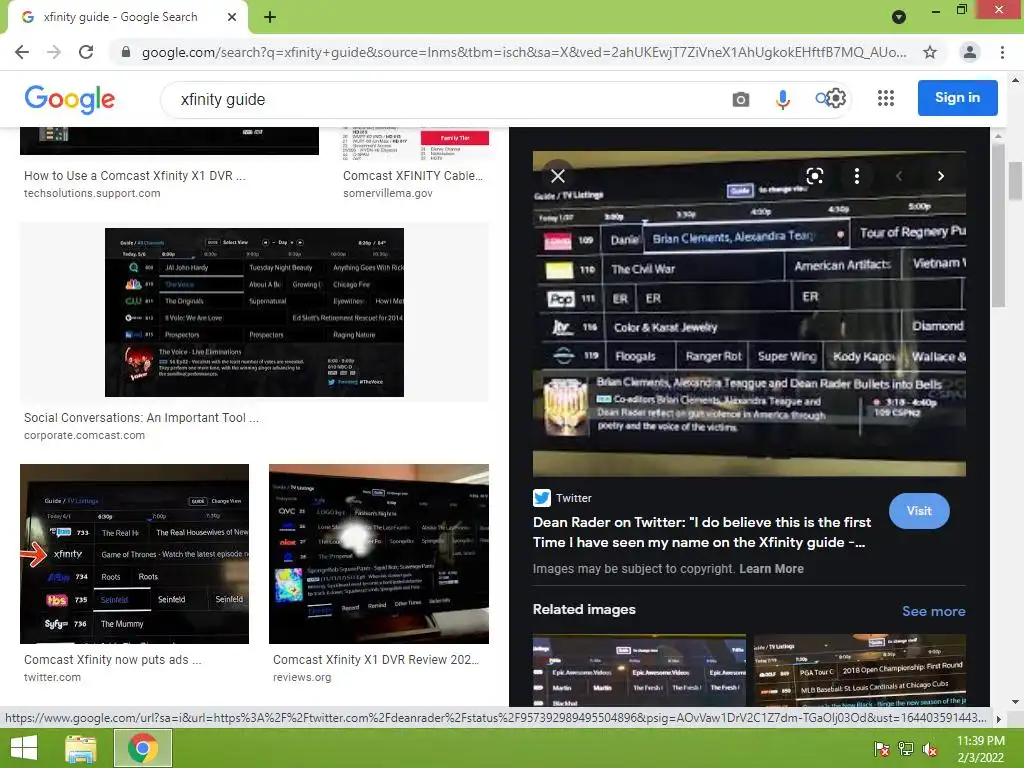Open the Chrome profile avatar menu
Image resolution: width=1024 pixels, height=768 pixels.
pos(970,52)
